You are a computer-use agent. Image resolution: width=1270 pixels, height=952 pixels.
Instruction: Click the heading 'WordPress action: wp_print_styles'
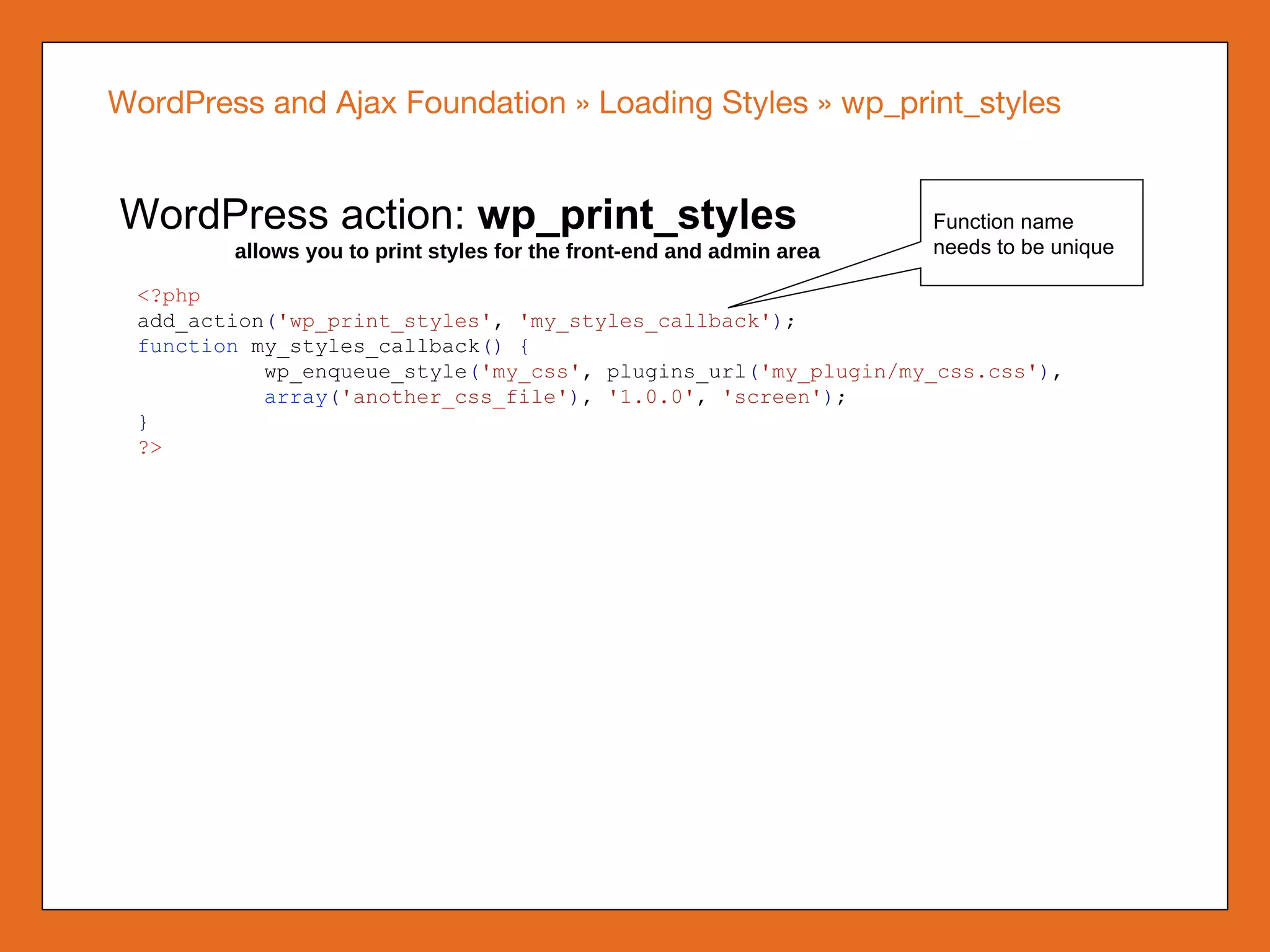458,214
